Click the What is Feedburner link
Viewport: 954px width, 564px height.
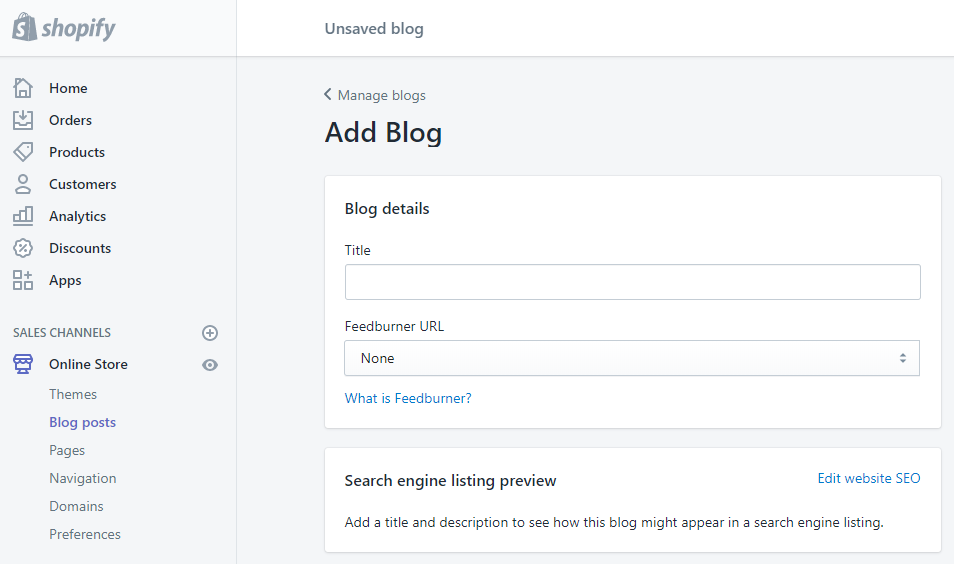(x=408, y=398)
